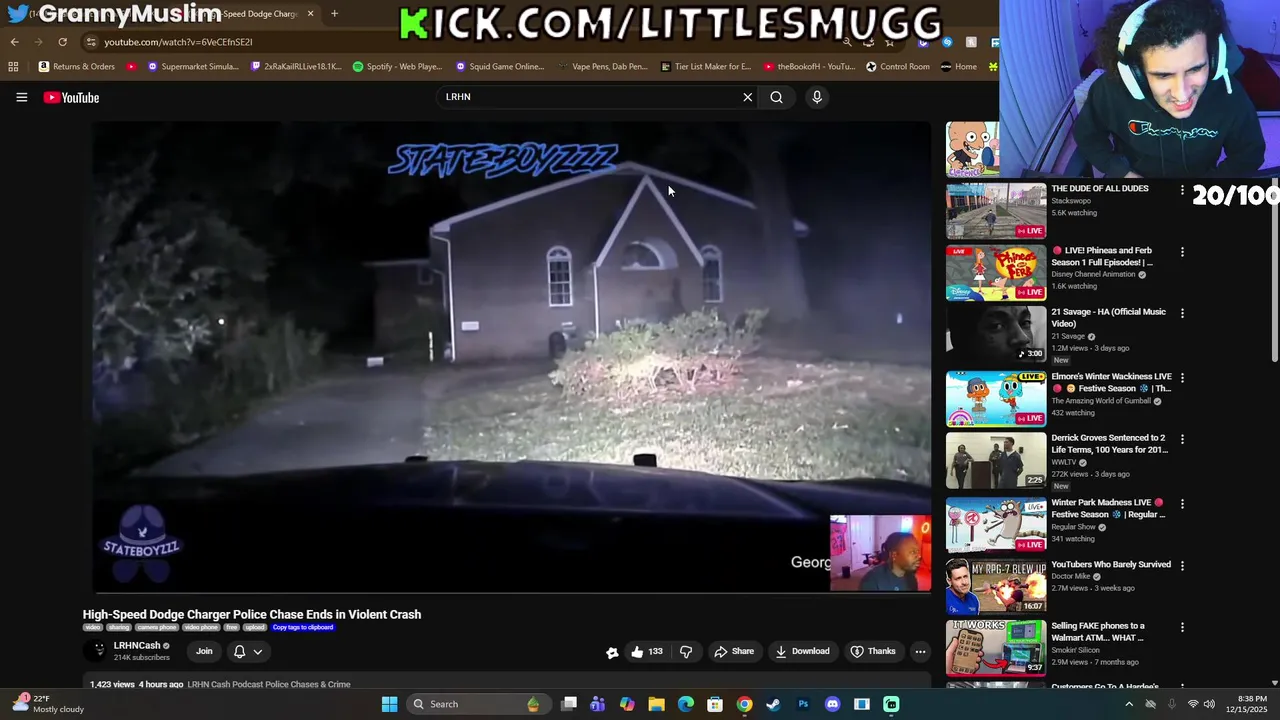Expand notification options chevron
The height and width of the screenshot is (720, 1280).
258,651
